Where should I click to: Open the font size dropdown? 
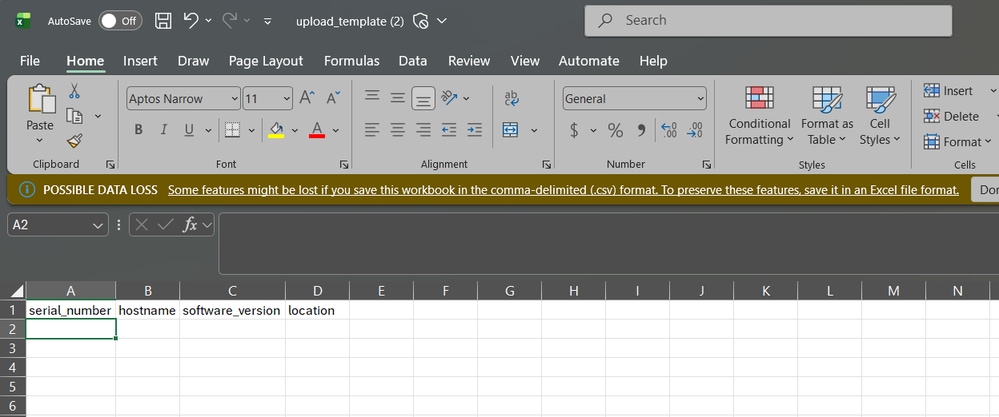pyautogui.click(x=286, y=99)
